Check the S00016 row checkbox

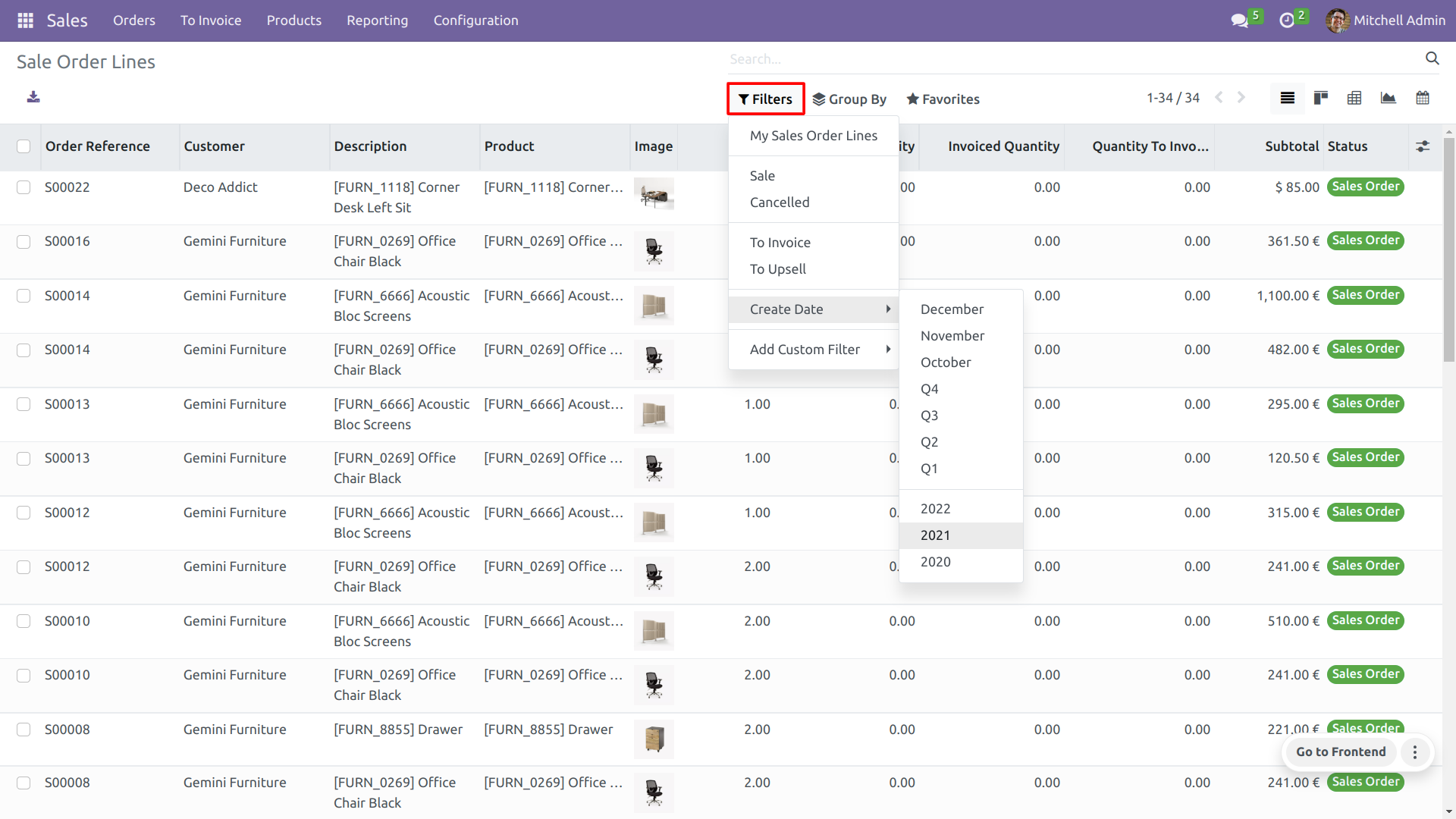pos(24,242)
